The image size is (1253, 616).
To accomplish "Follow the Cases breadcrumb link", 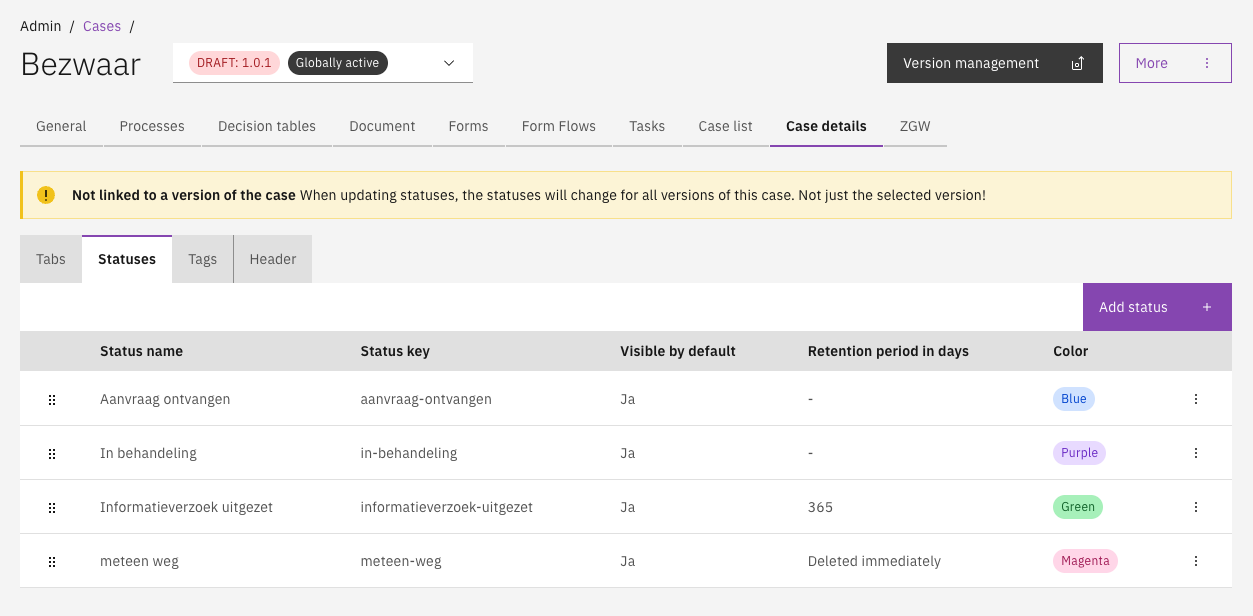I will pos(102,26).
